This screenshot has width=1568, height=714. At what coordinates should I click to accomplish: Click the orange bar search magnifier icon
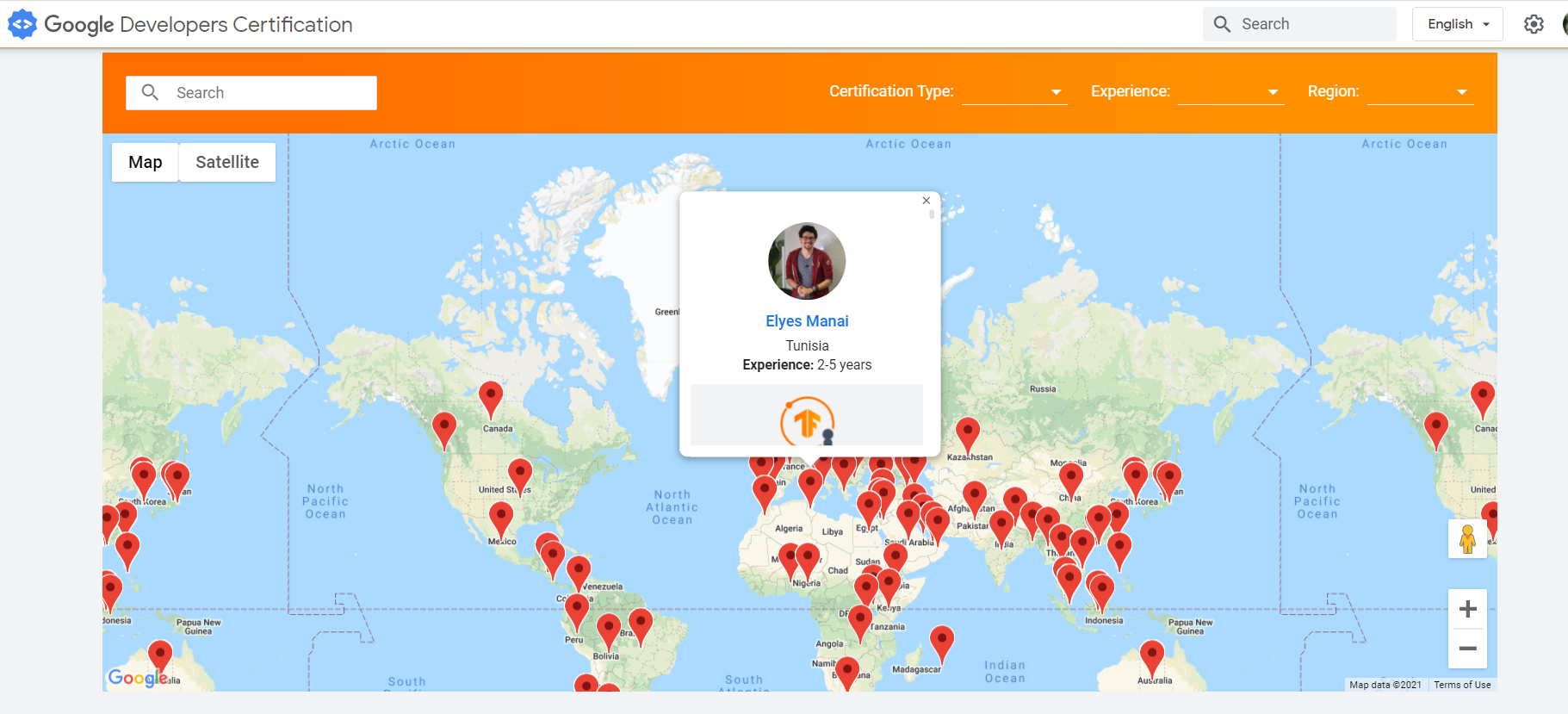150,92
